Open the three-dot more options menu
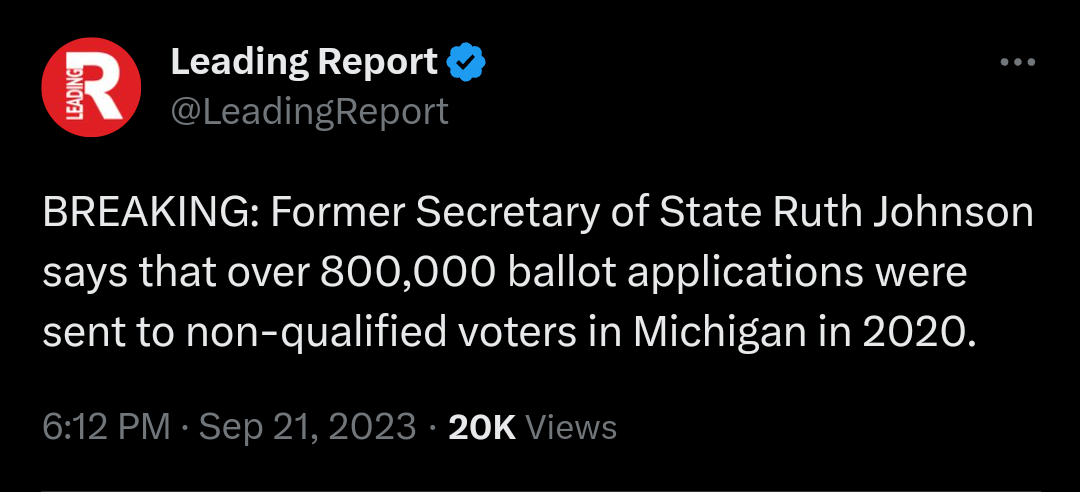Screen dimensions: 1080x492 coord(1018,63)
